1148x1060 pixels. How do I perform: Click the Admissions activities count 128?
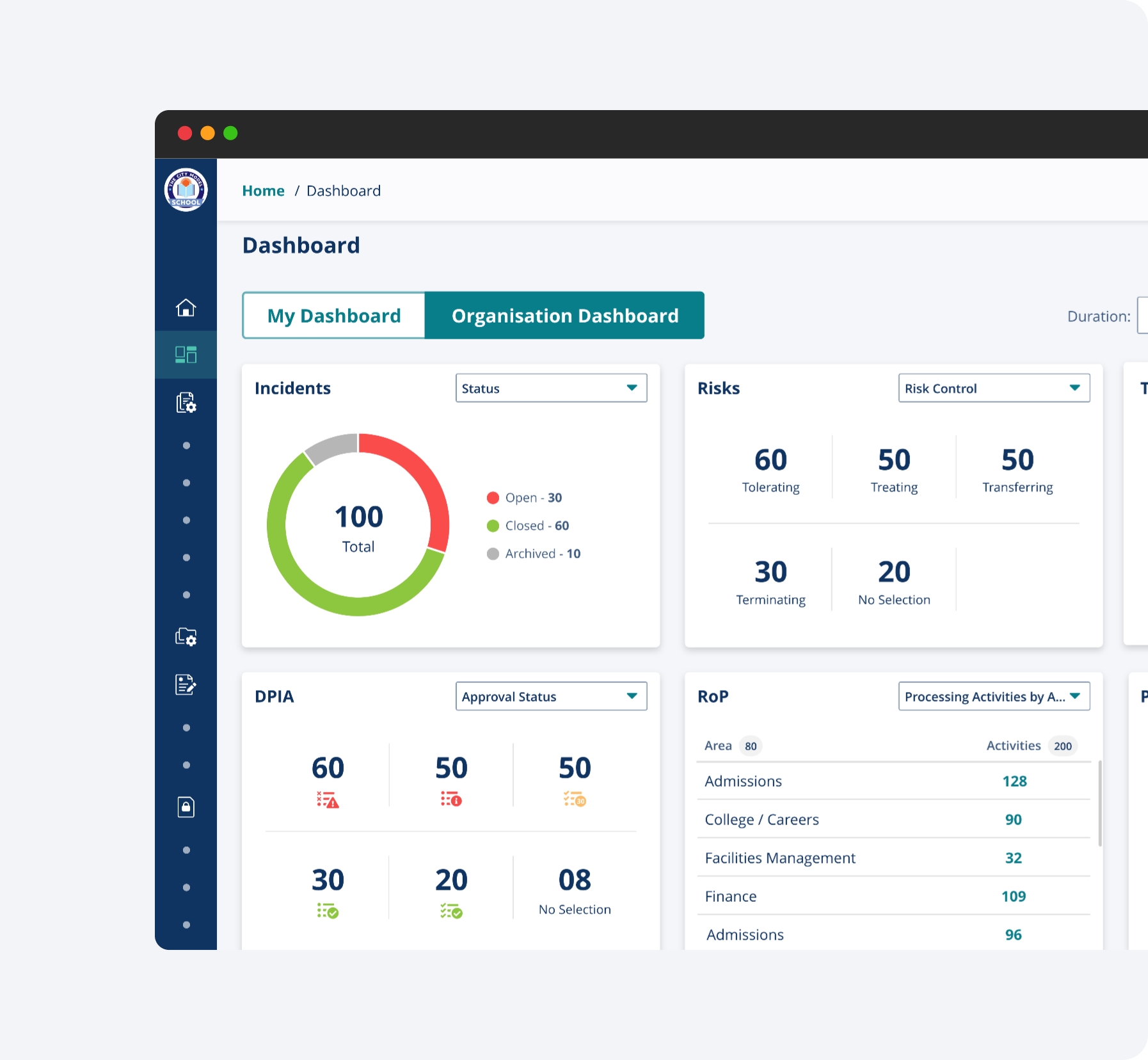pyautogui.click(x=1014, y=781)
